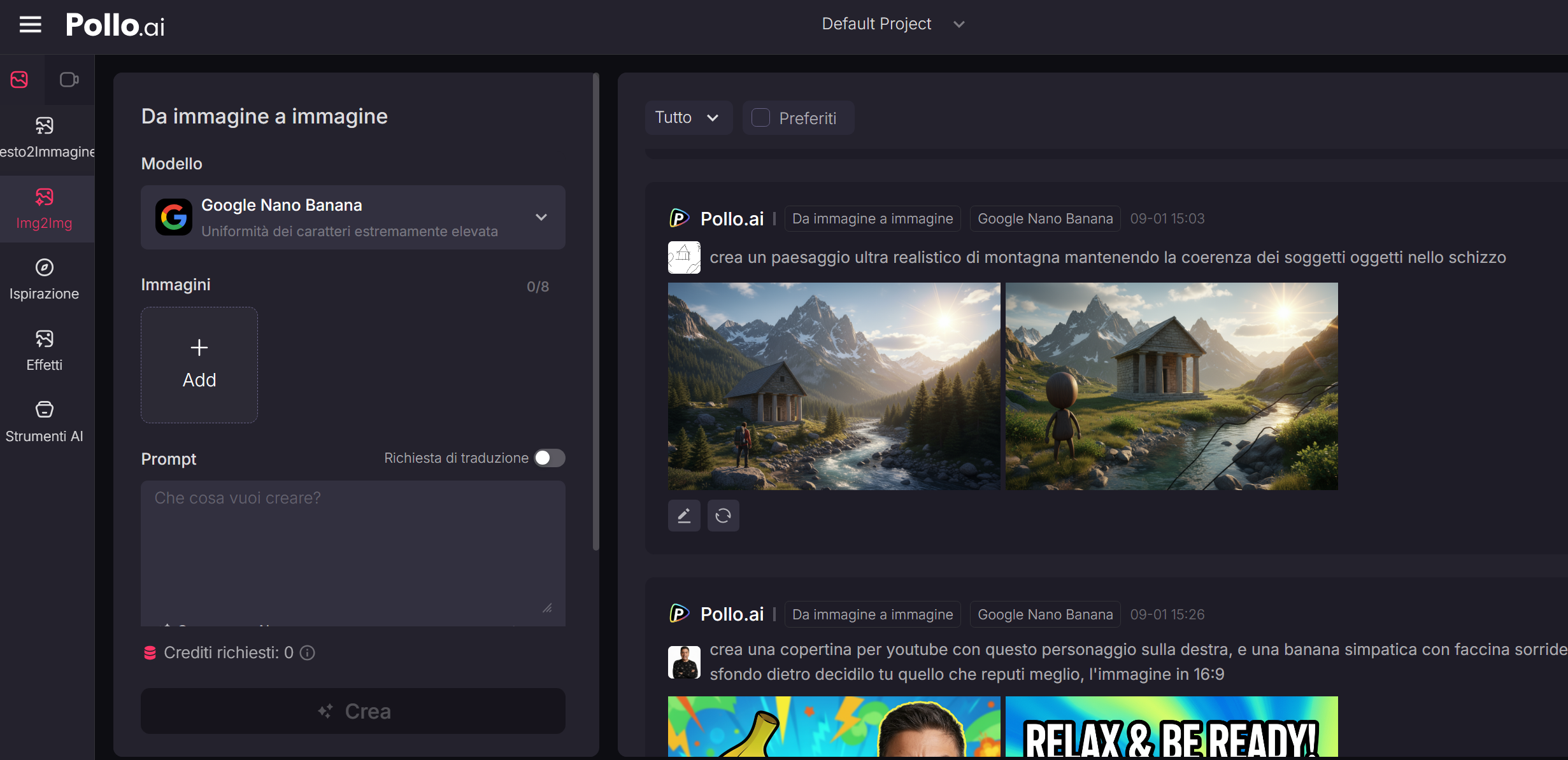Click the edit pencil icon under results

tap(684, 515)
